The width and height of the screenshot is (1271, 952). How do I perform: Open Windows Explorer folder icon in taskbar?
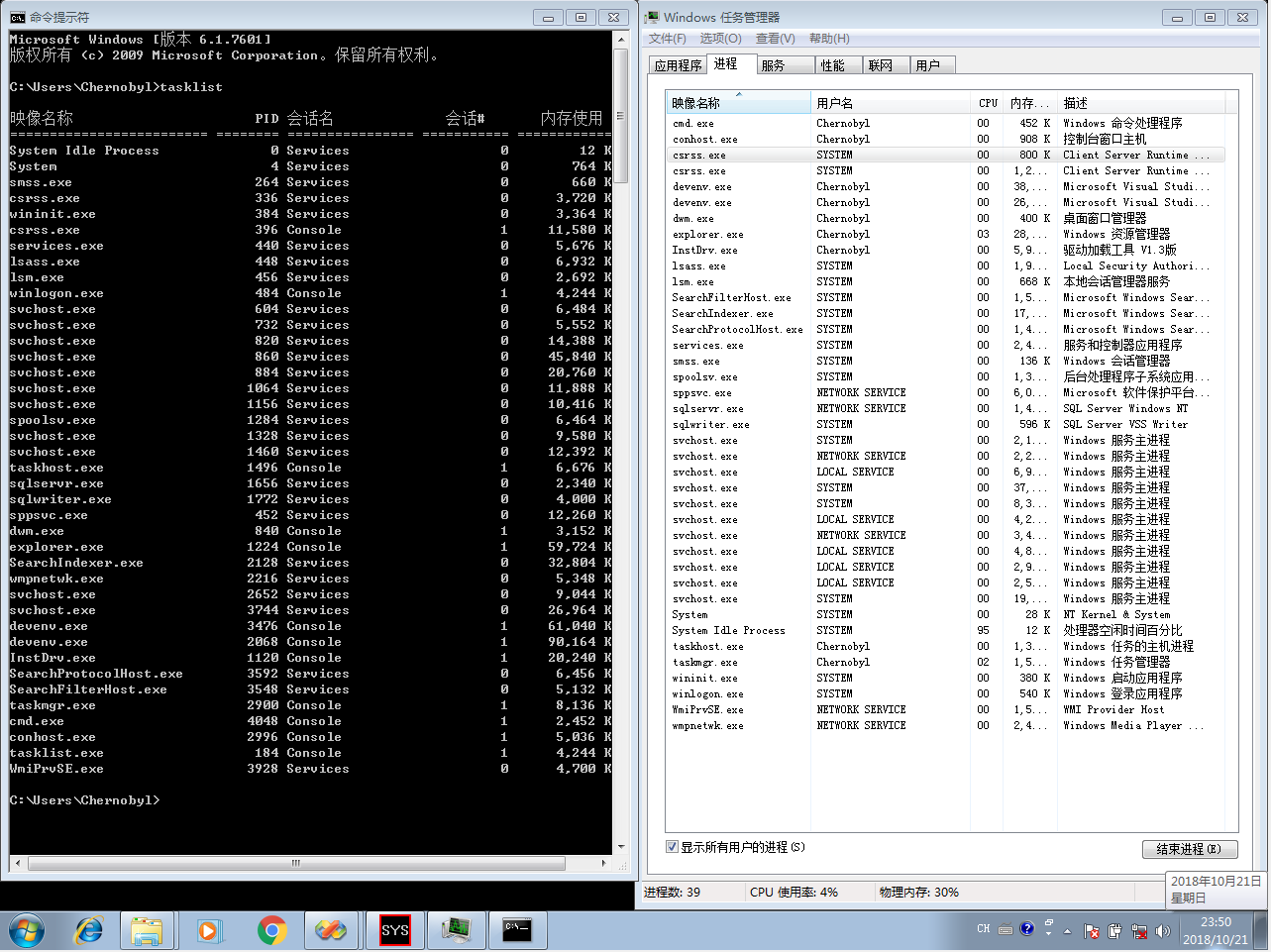[147, 931]
